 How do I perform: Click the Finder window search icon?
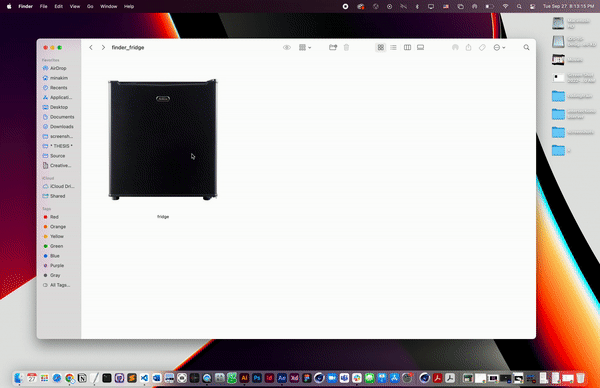tap(527, 47)
